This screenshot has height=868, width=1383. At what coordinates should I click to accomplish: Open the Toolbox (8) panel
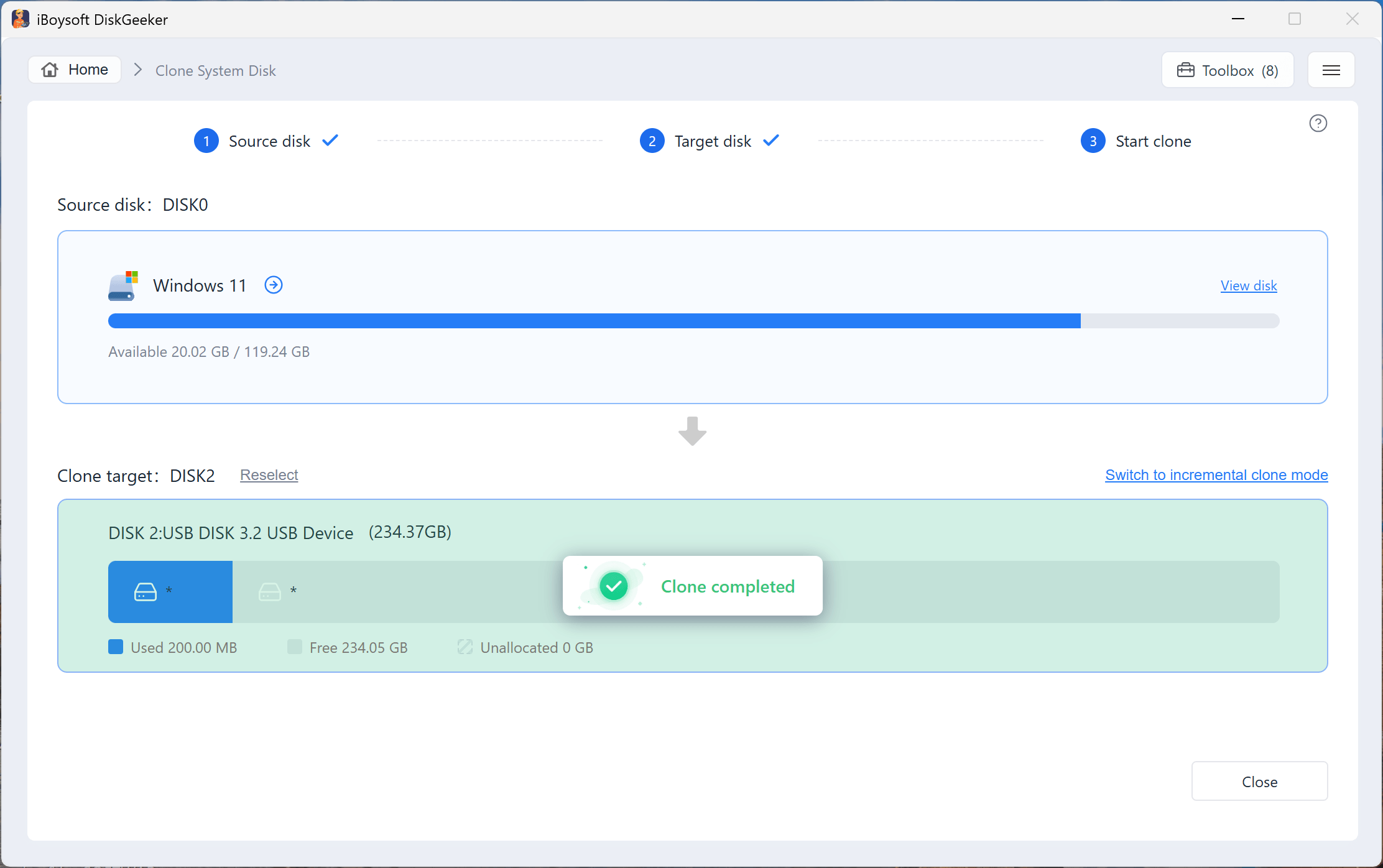coord(1228,70)
